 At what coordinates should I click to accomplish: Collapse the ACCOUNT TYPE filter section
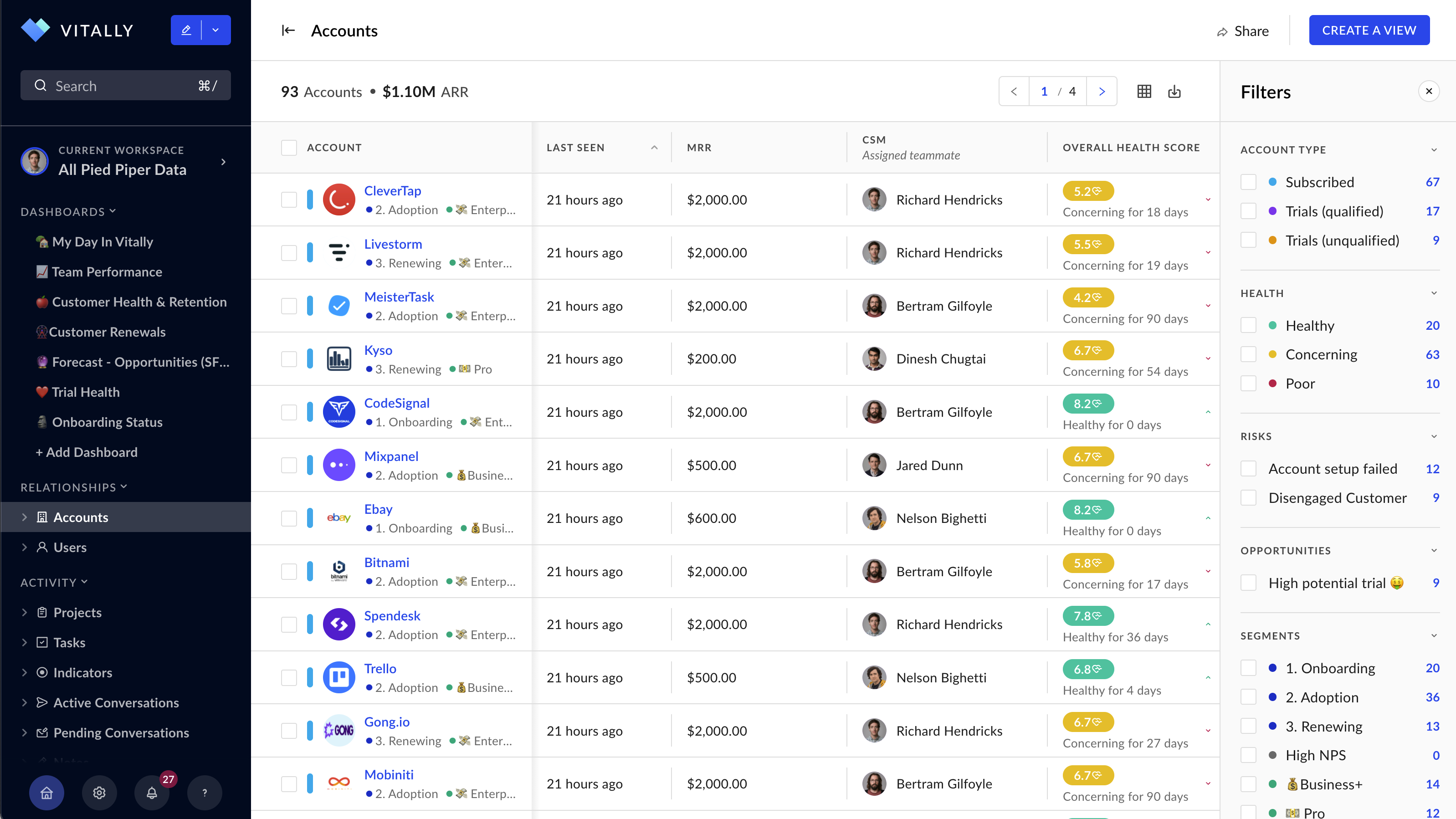[x=1434, y=150]
